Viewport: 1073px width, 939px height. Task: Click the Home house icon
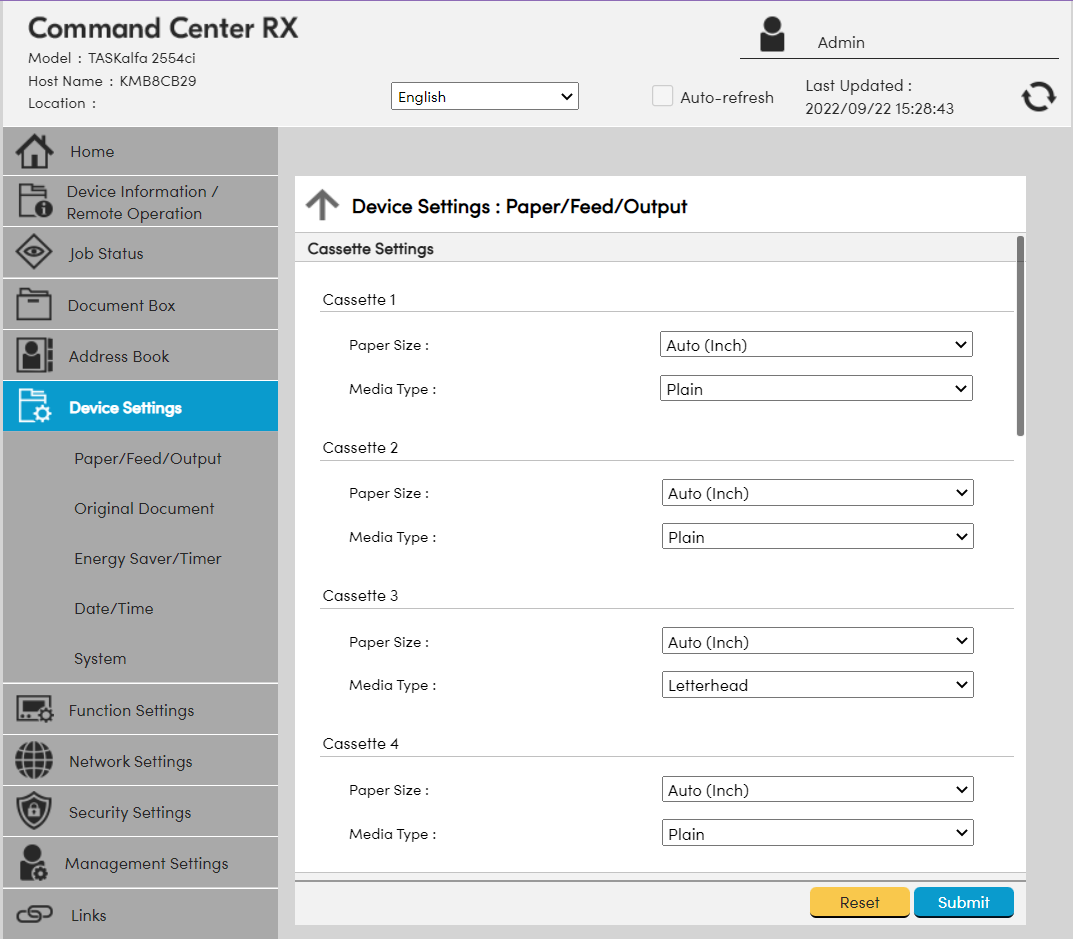click(x=34, y=151)
